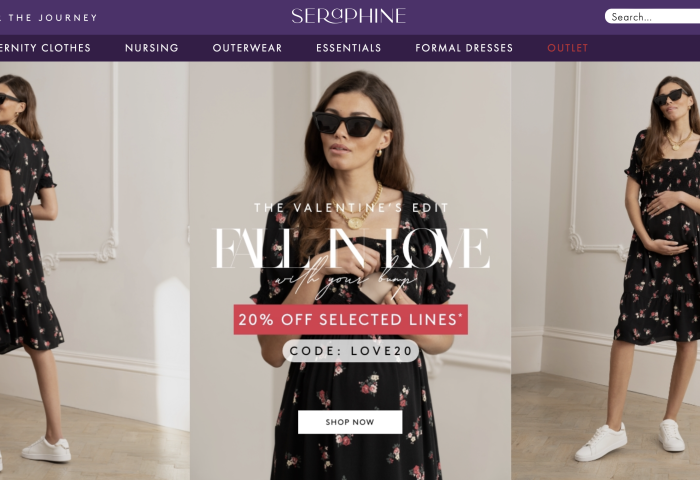
Task: Go to the Nursing category
Action: [x=152, y=48]
